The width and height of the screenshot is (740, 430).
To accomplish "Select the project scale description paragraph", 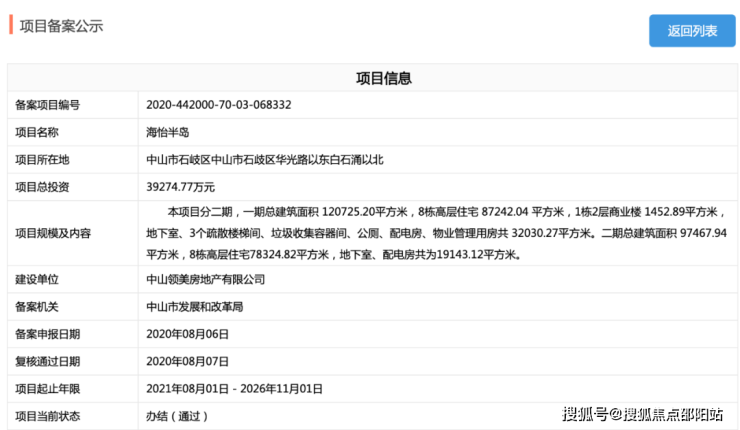I will 437,233.
